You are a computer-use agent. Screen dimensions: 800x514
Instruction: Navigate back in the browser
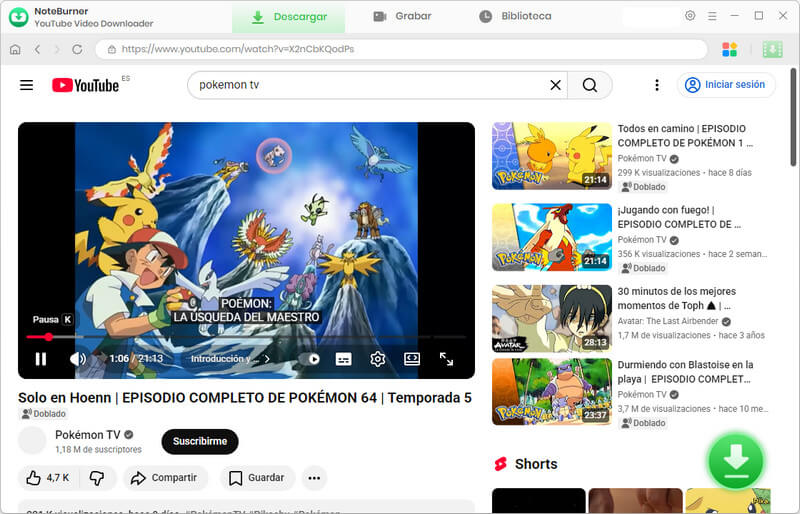pos(37,50)
